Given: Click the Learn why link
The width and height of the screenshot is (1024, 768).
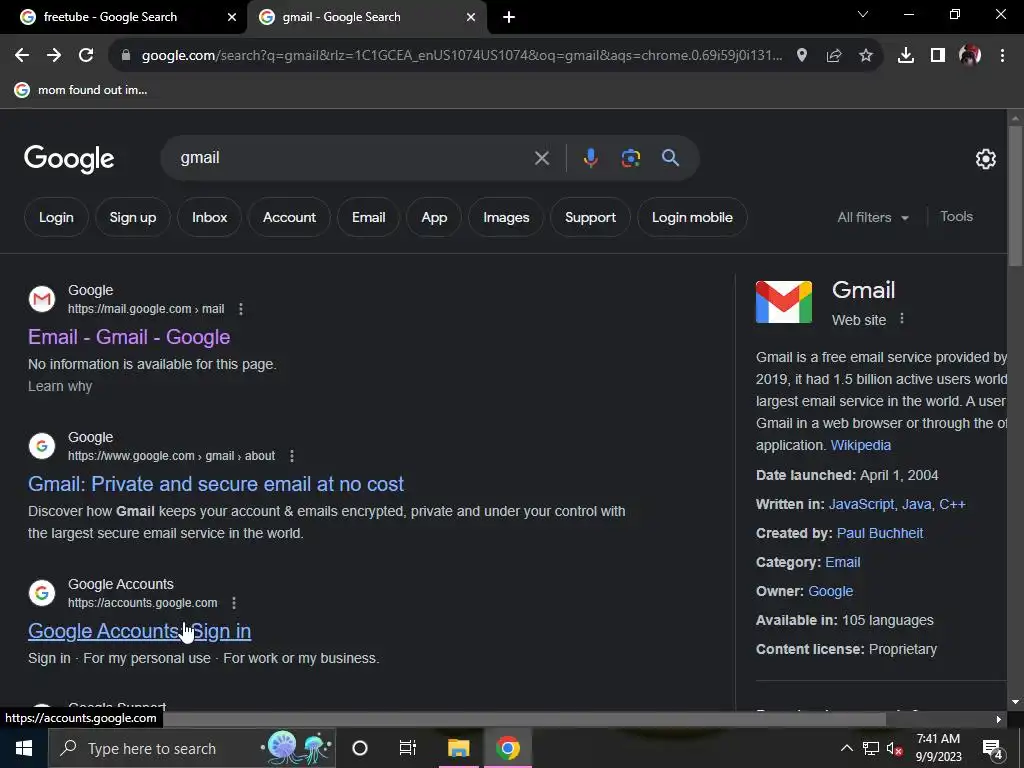Looking at the screenshot, I should coord(60,386).
